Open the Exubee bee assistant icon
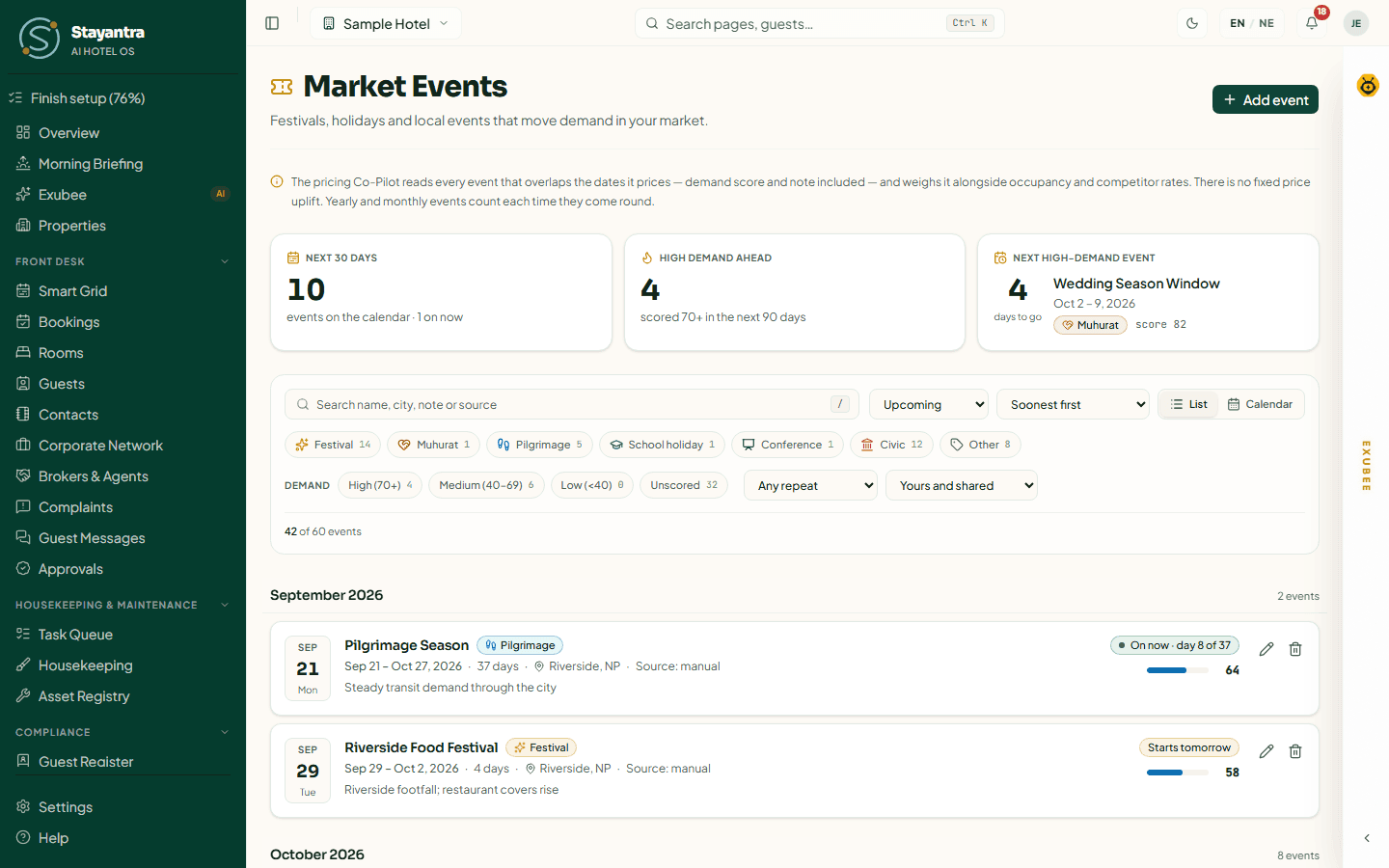This screenshot has height=868, width=1389. click(x=1368, y=86)
